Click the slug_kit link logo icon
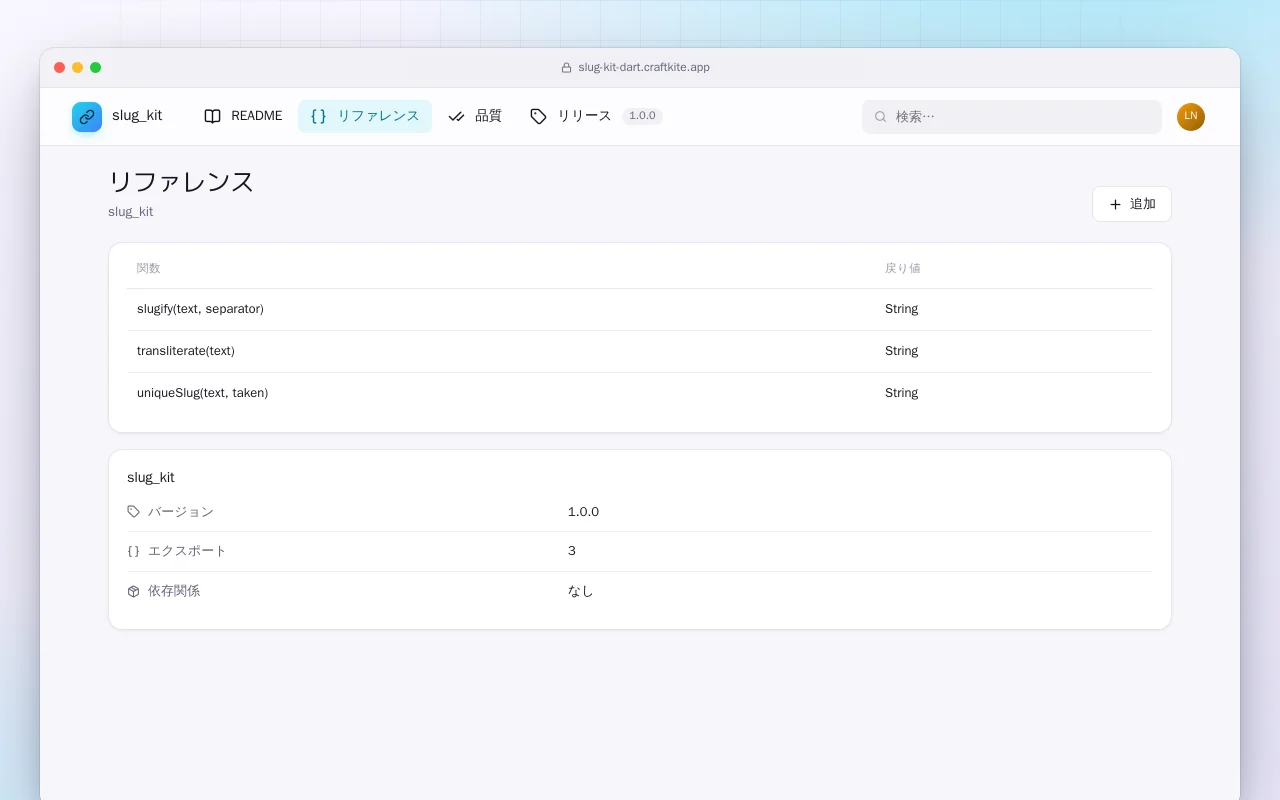 87,117
